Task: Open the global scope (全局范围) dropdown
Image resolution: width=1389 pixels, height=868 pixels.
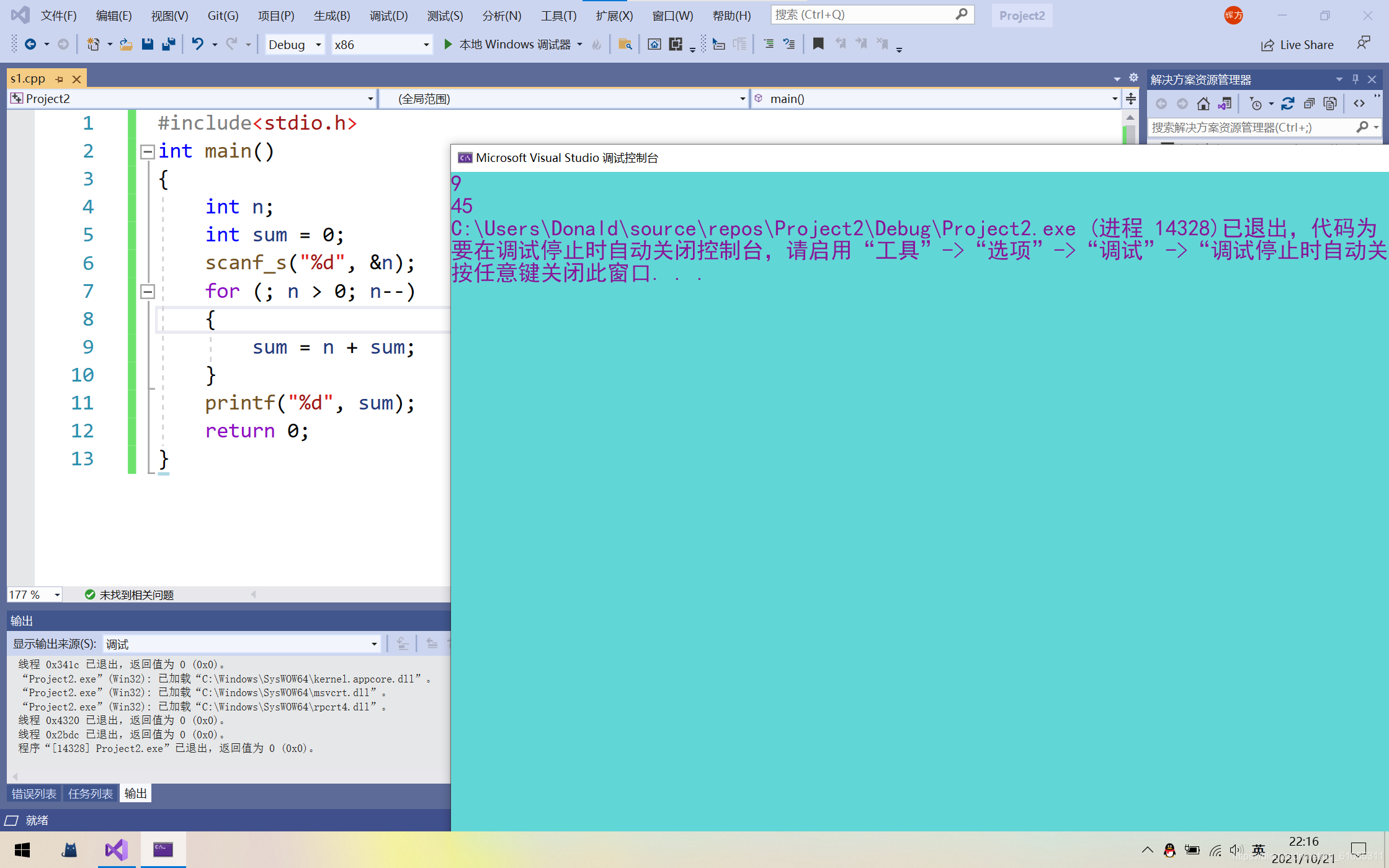Action: pyautogui.click(x=563, y=99)
